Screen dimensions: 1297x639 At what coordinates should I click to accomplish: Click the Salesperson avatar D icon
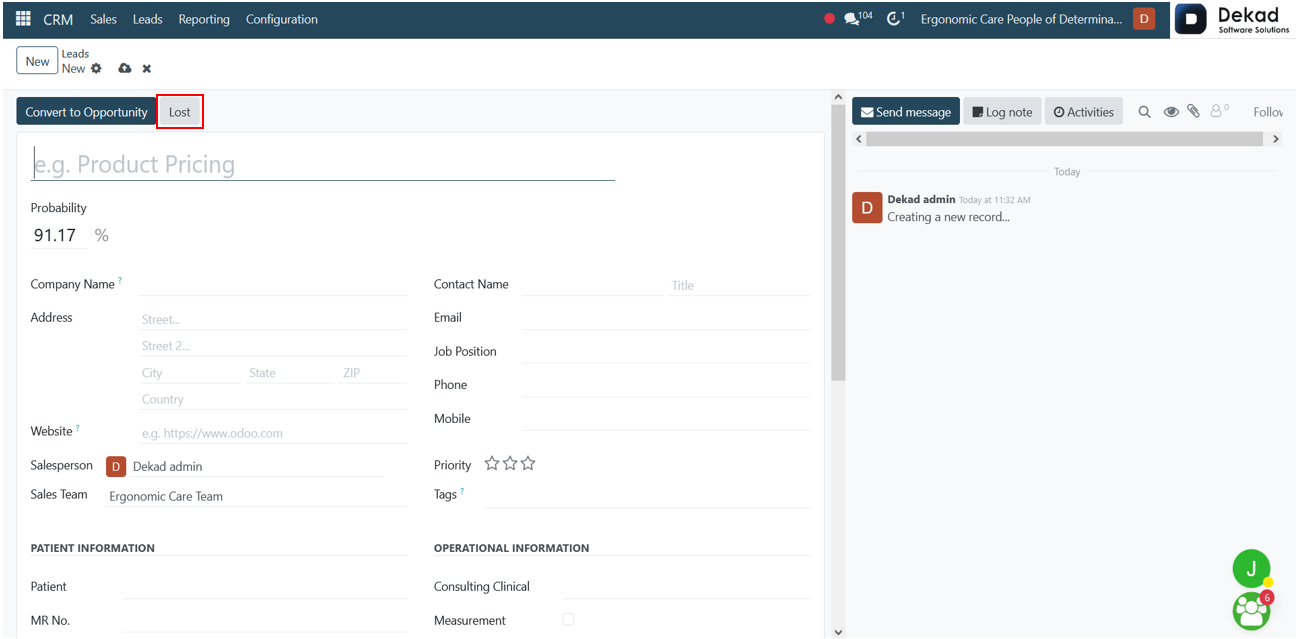pyautogui.click(x=116, y=466)
